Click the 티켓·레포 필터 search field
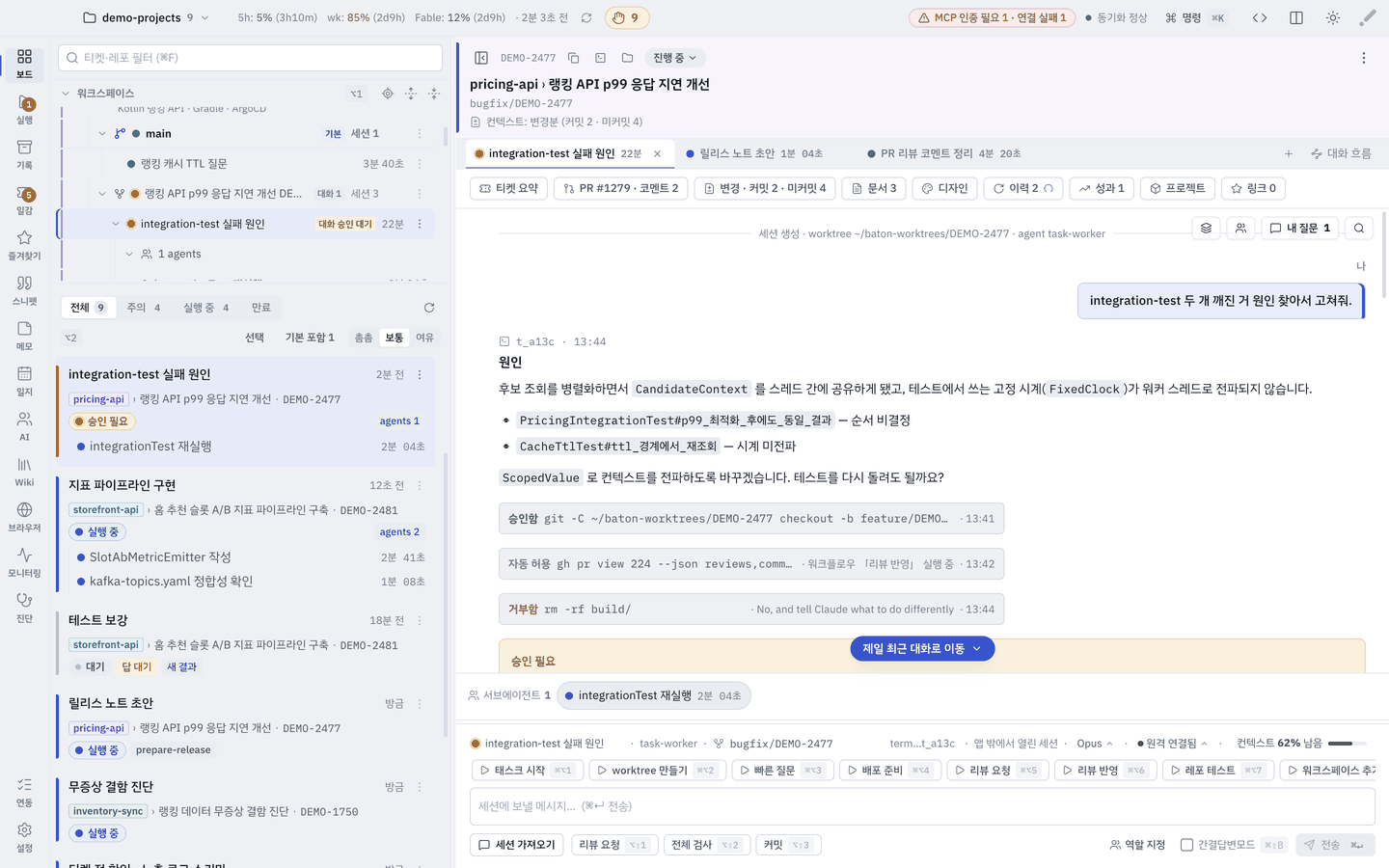This screenshot has width=1389, height=868. click(x=251, y=58)
